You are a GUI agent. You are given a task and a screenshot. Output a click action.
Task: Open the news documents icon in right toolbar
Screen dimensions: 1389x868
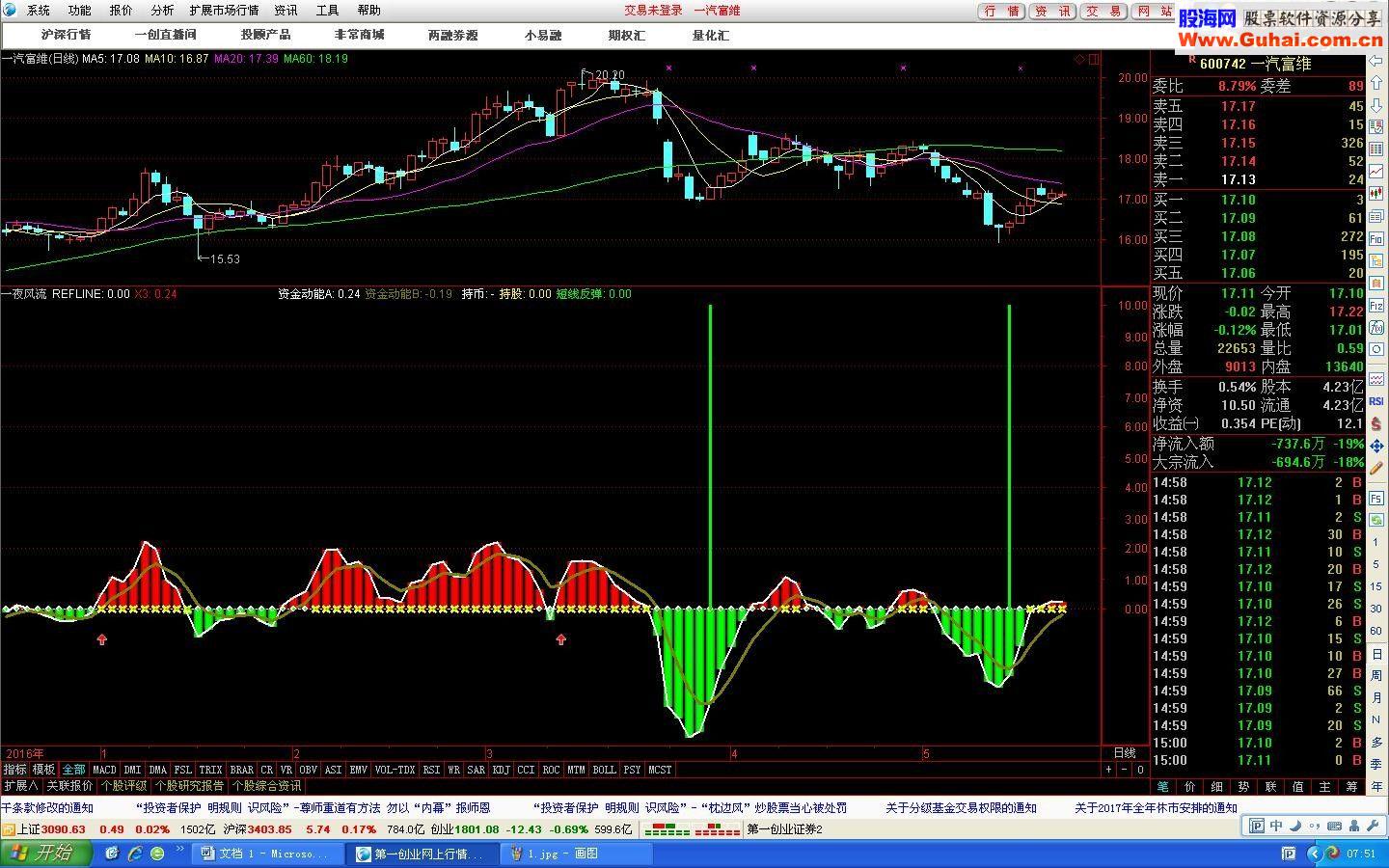coord(1376,215)
